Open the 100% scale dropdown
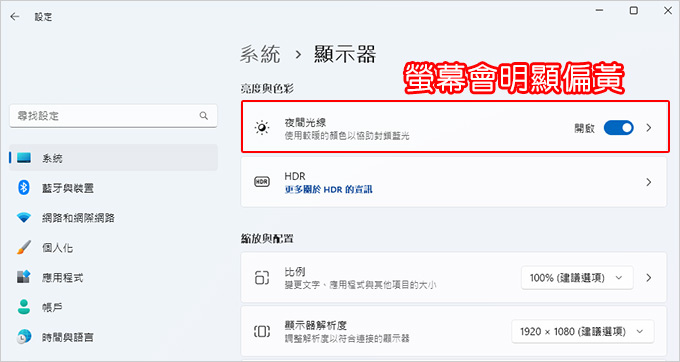Screen dimensions: 680x362 coord(577,277)
